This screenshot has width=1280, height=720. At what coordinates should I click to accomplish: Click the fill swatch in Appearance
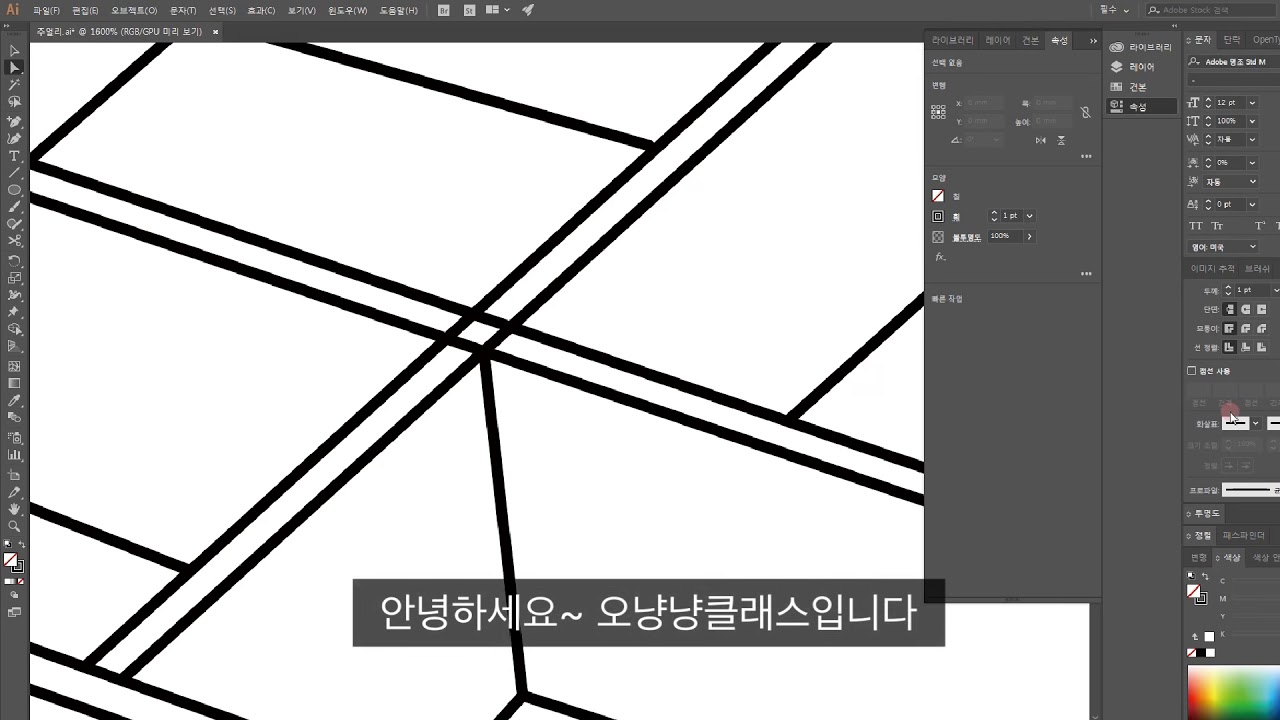(938, 196)
